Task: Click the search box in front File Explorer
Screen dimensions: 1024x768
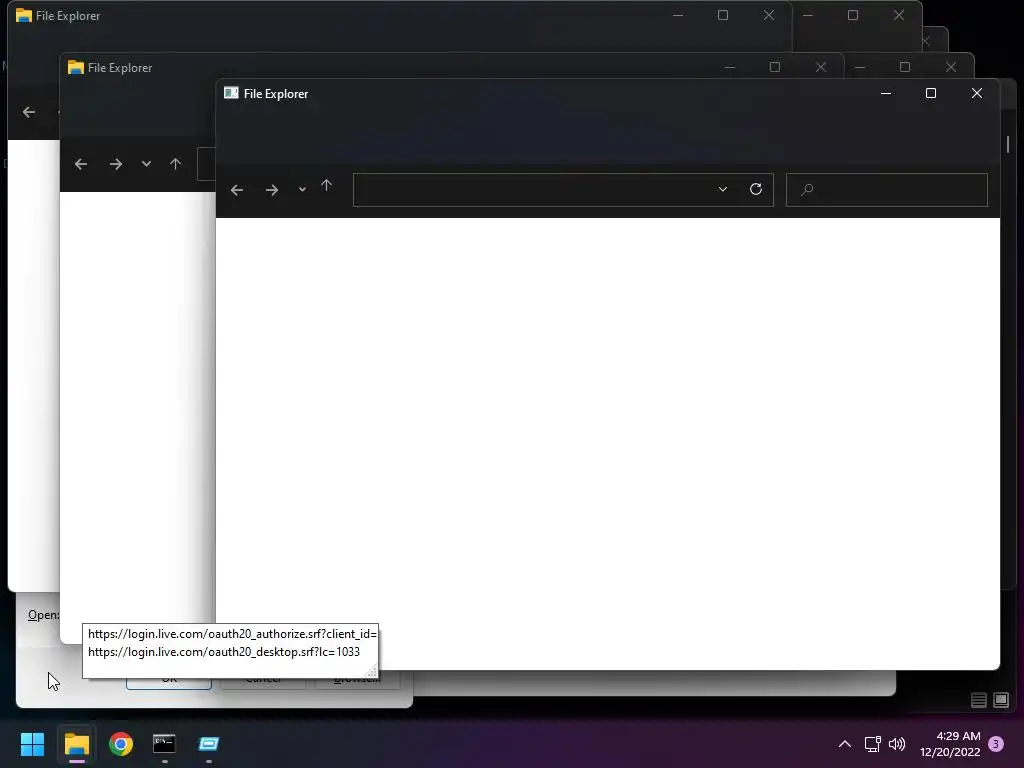Action: click(886, 189)
